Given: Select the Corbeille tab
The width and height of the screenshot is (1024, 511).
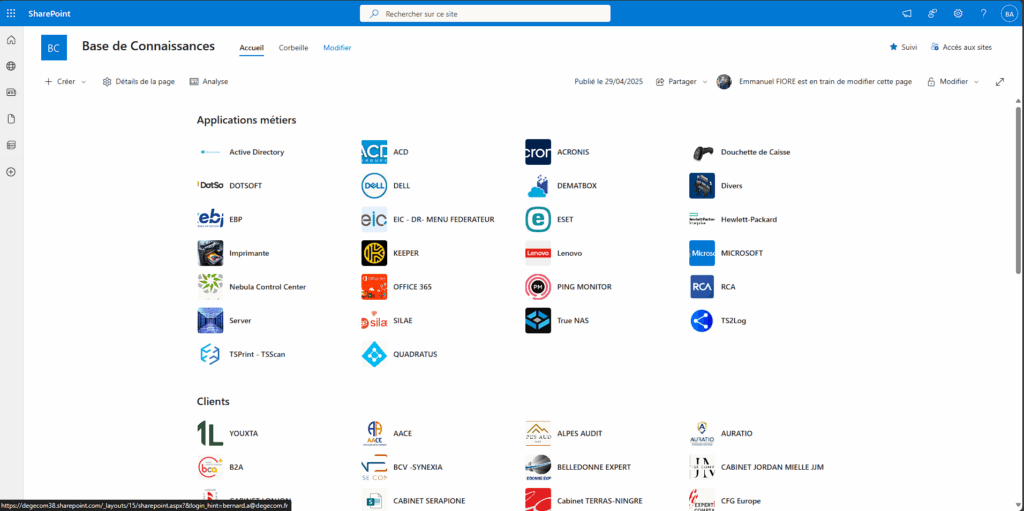Looking at the screenshot, I should pos(293,48).
